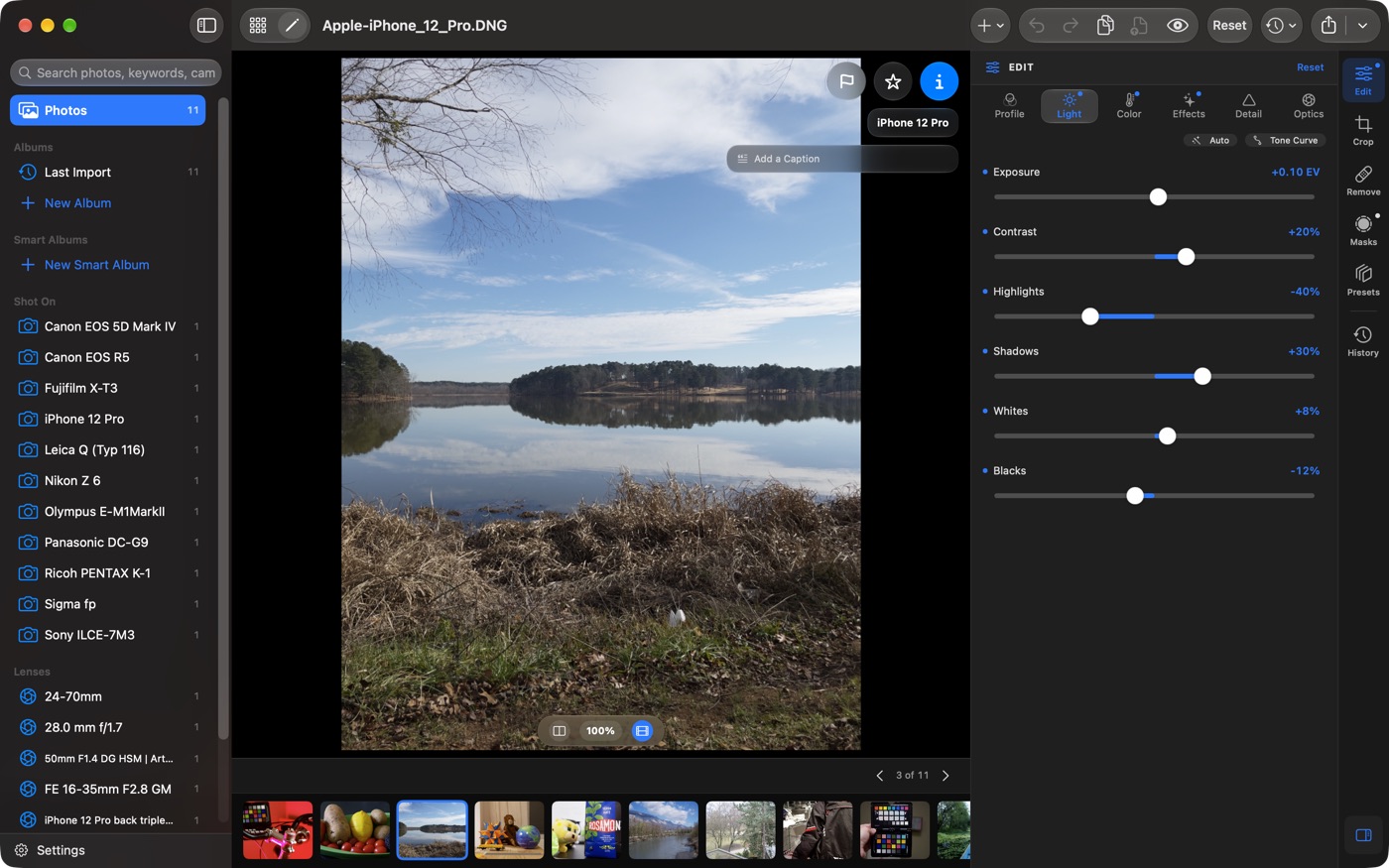This screenshot has width=1389, height=868.
Task: Click the Edit panel Reset link
Action: point(1310,67)
